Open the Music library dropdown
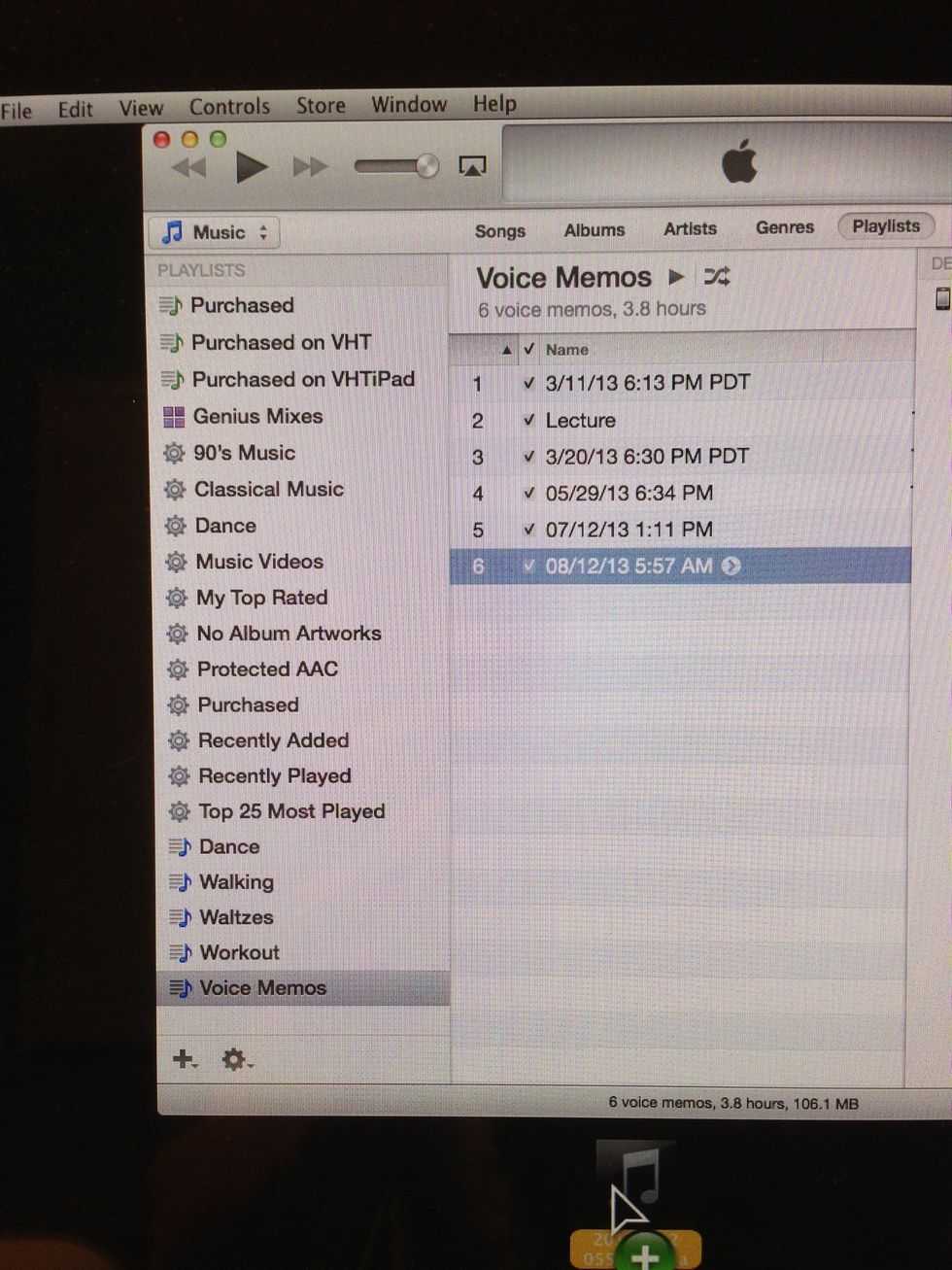Image resolution: width=952 pixels, height=1270 pixels. point(214,232)
